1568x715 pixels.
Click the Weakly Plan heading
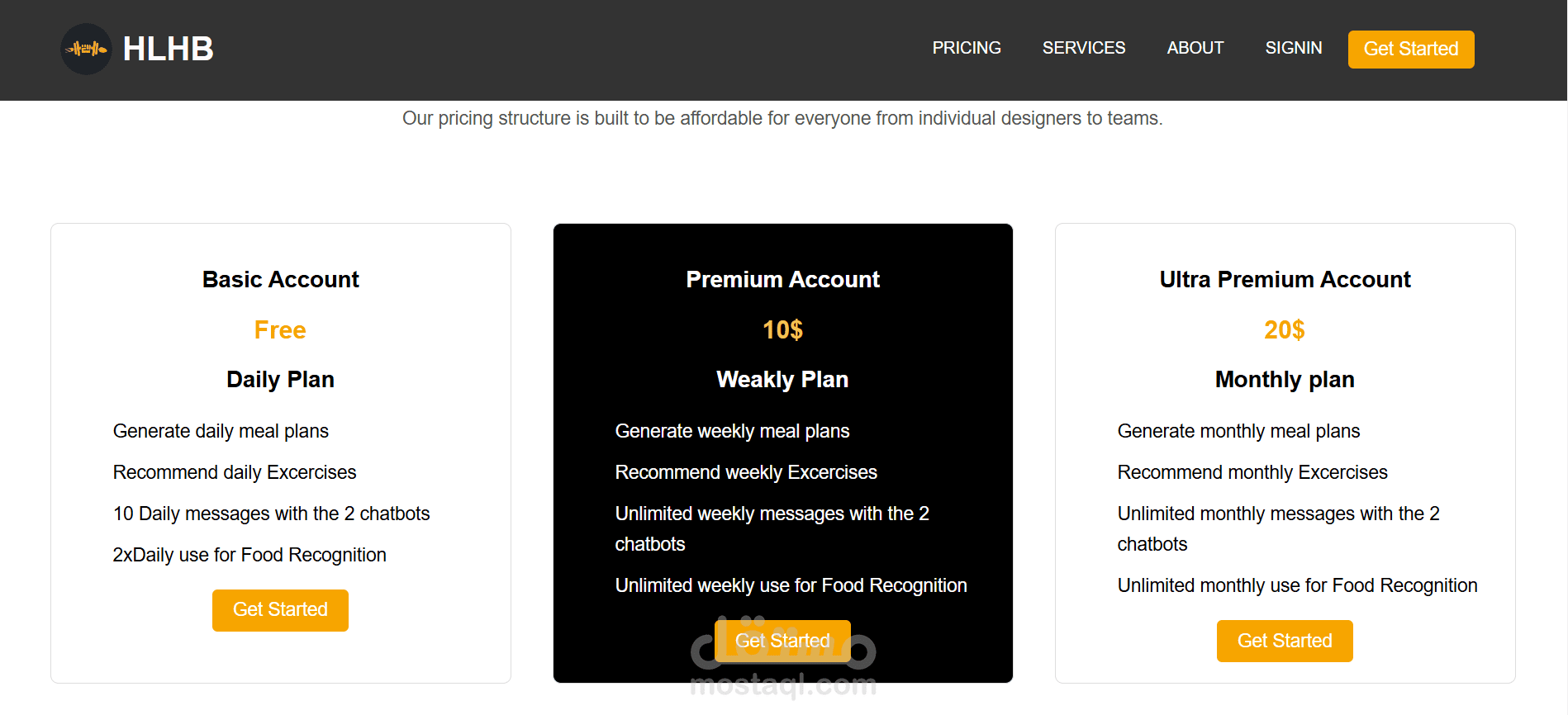coord(782,380)
